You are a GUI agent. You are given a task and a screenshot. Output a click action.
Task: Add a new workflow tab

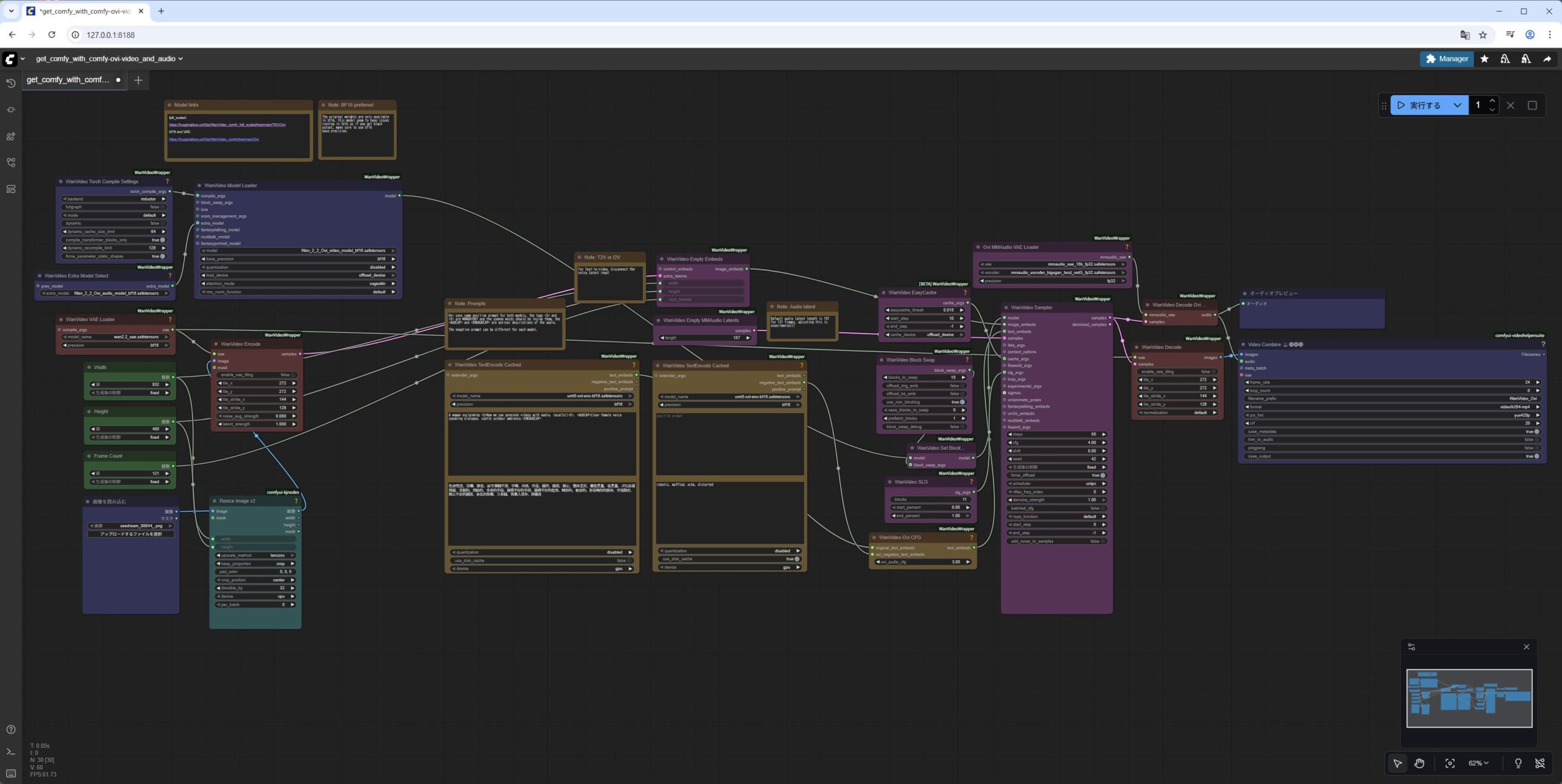point(139,80)
